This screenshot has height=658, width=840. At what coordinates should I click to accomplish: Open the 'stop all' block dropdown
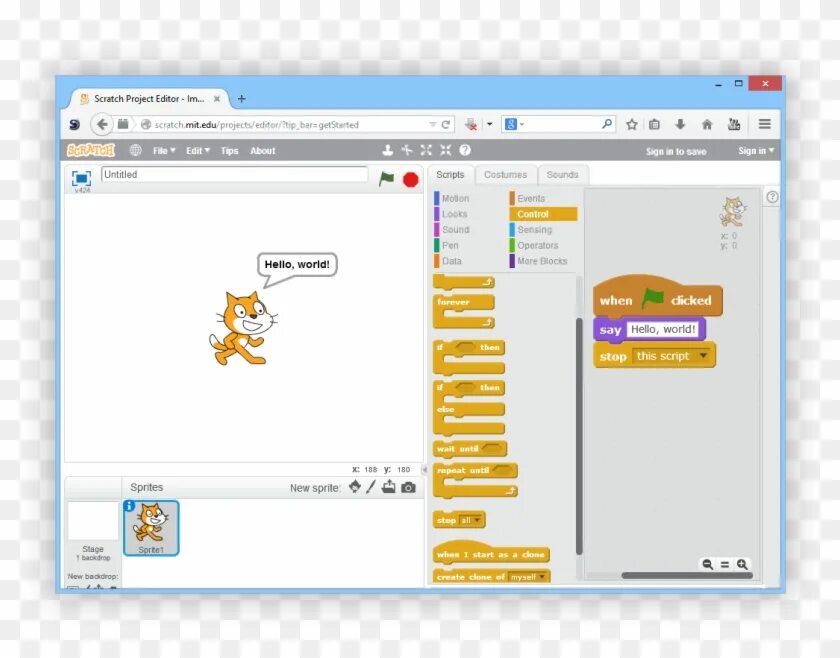click(x=477, y=520)
